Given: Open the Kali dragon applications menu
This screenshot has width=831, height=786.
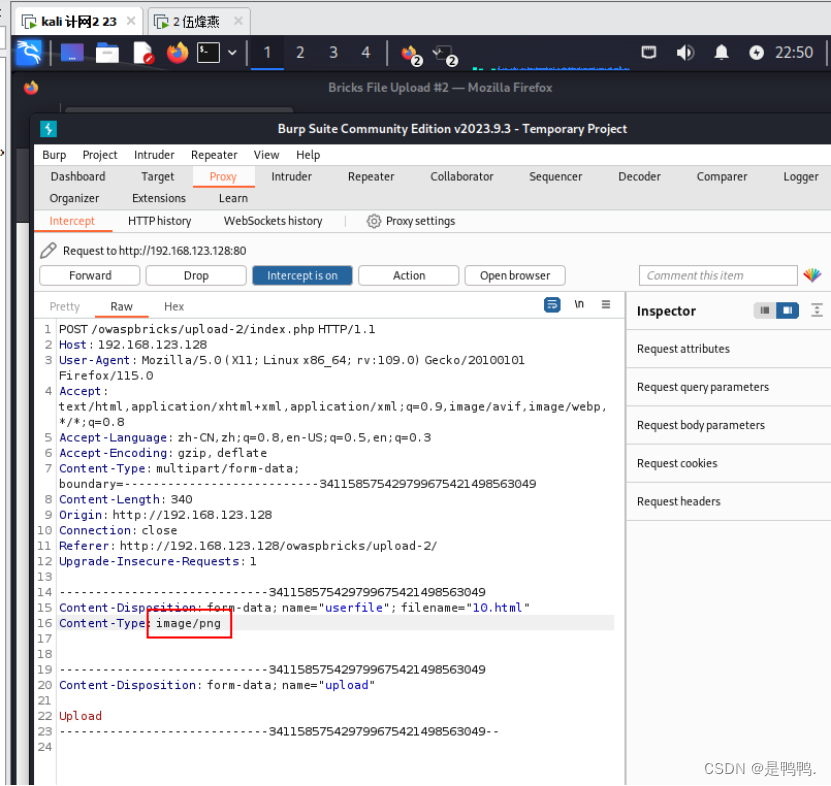Looking at the screenshot, I should [28, 52].
